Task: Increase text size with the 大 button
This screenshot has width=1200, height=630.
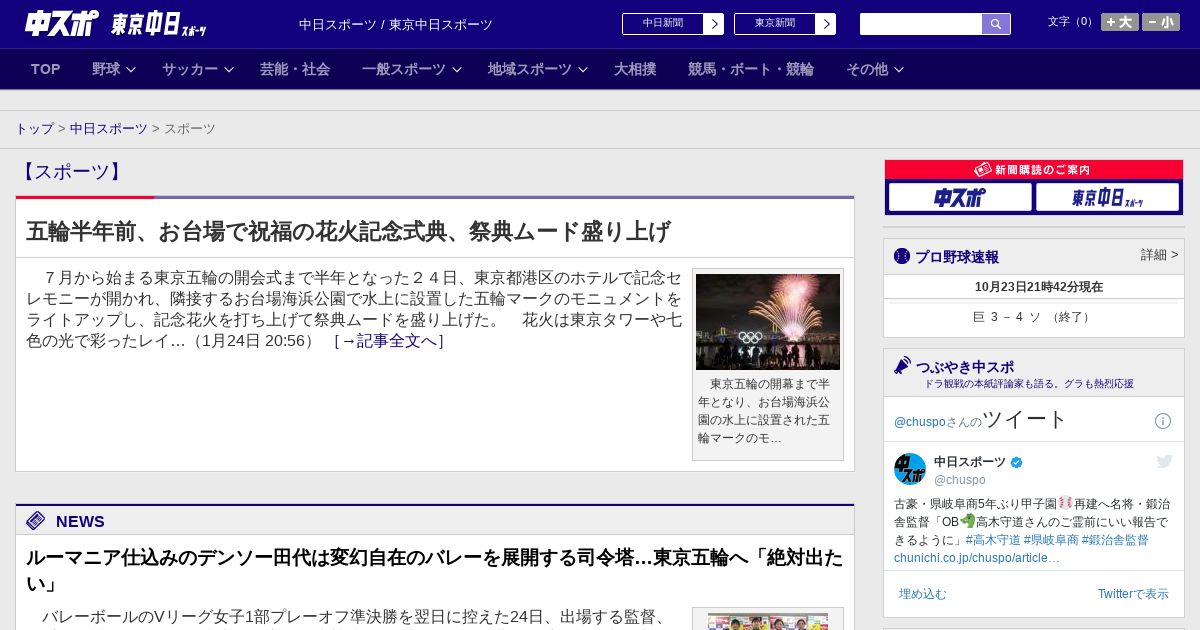Action: pos(1120,22)
